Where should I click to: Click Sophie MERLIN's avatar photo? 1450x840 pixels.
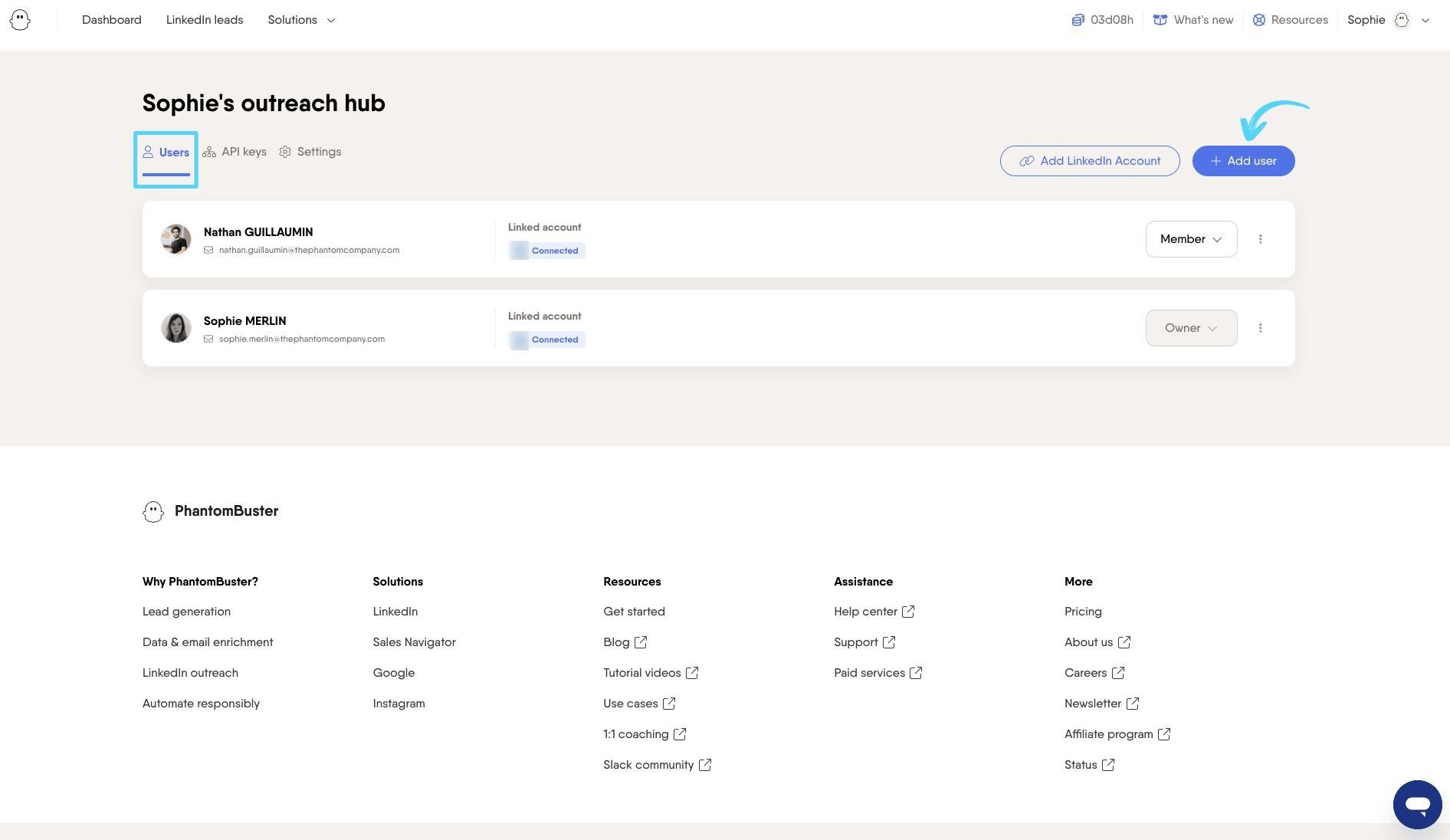click(176, 328)
